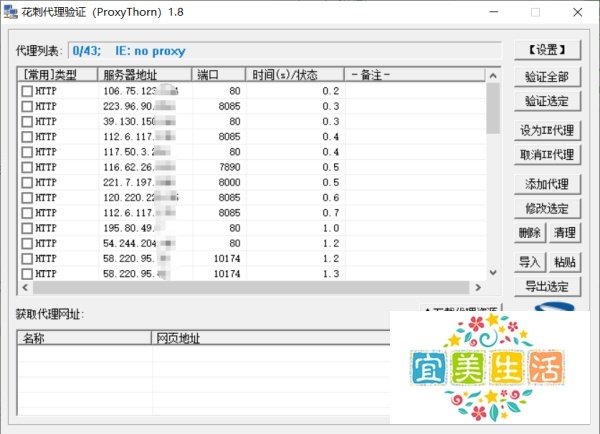The width and height of the screenshot is (600, 434).
Task: Click the 清理 clean button
Action: (x=565, y=233)
